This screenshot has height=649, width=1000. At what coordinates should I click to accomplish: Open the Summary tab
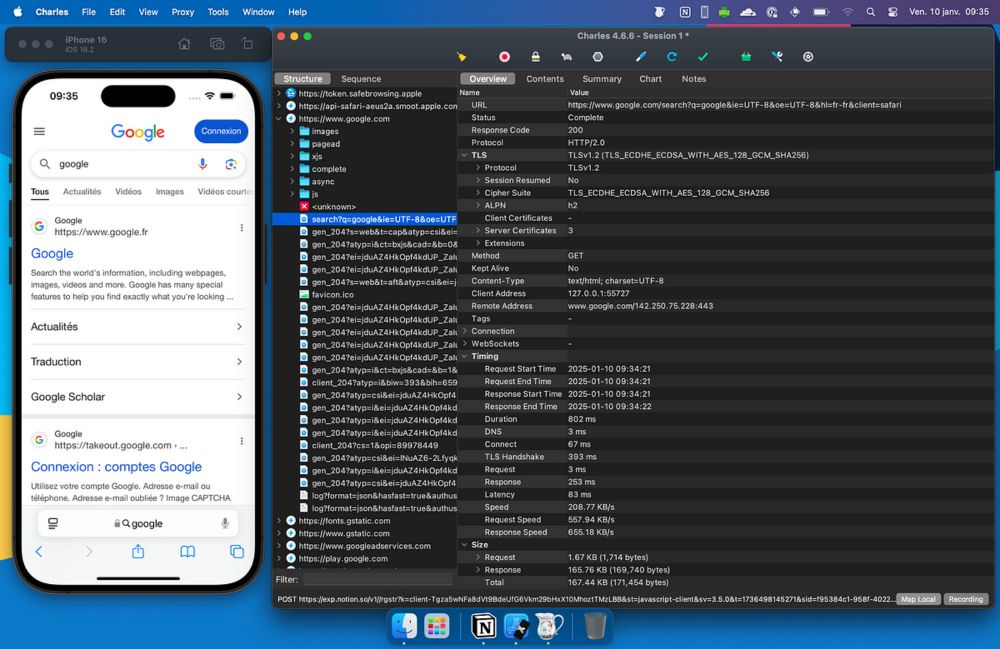(601, 79)
